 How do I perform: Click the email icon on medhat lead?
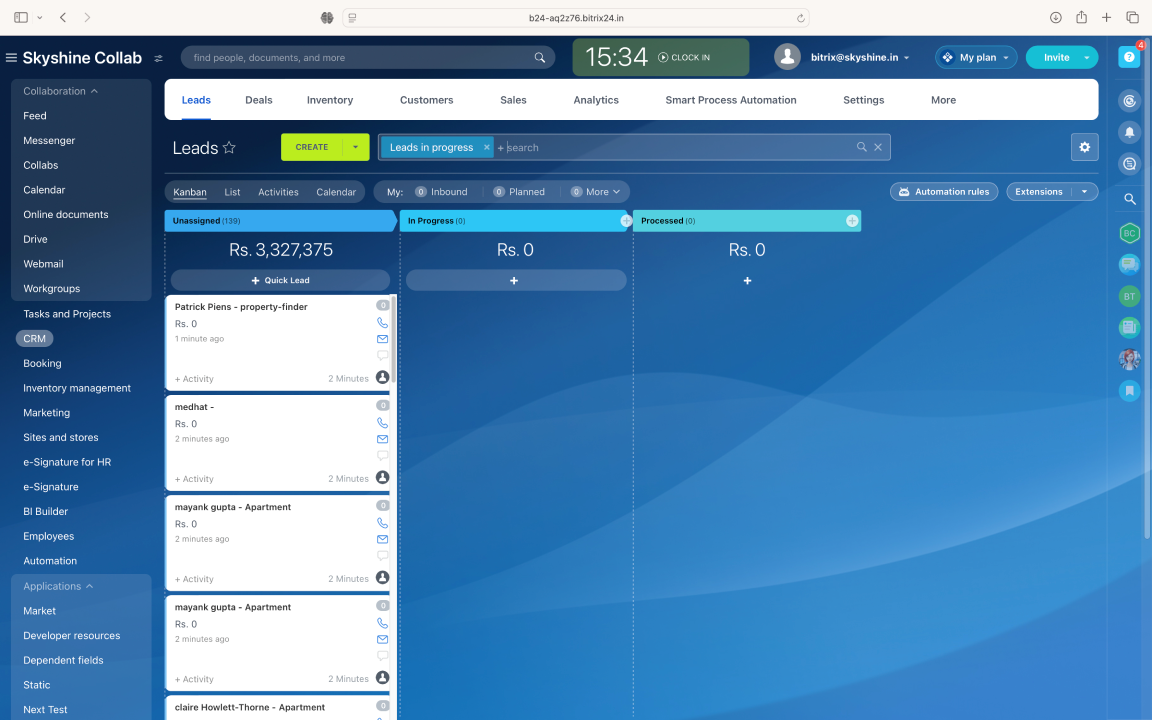(382, 439)
